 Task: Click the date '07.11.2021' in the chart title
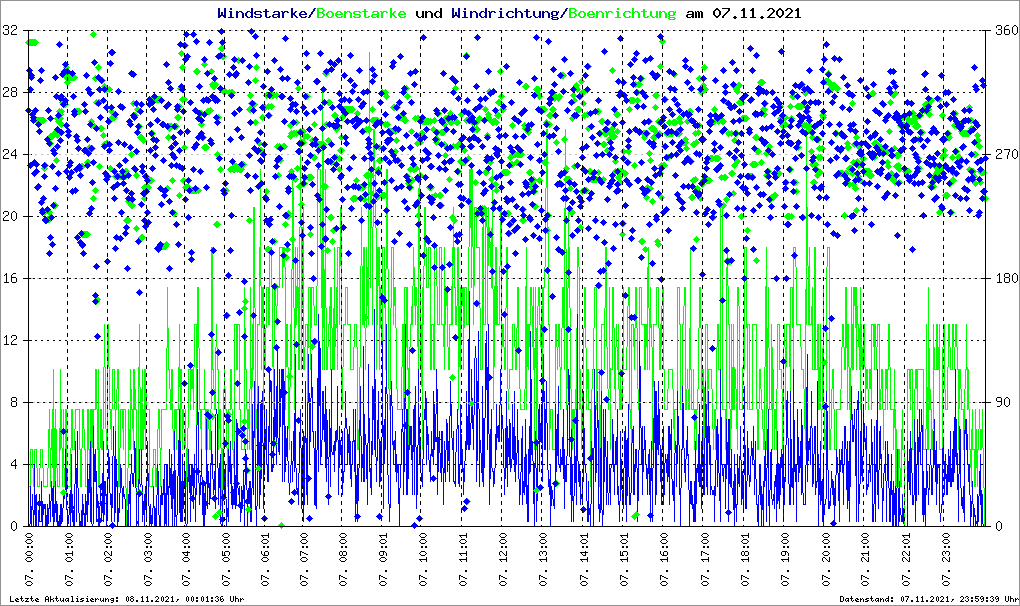(757, 13)
